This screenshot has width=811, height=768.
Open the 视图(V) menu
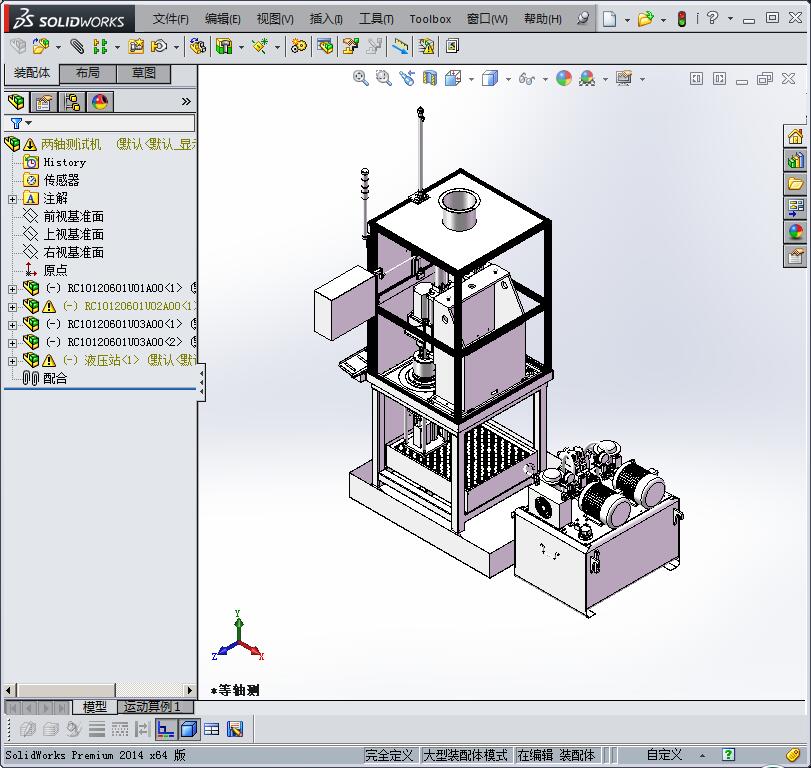tap(275, 19)
